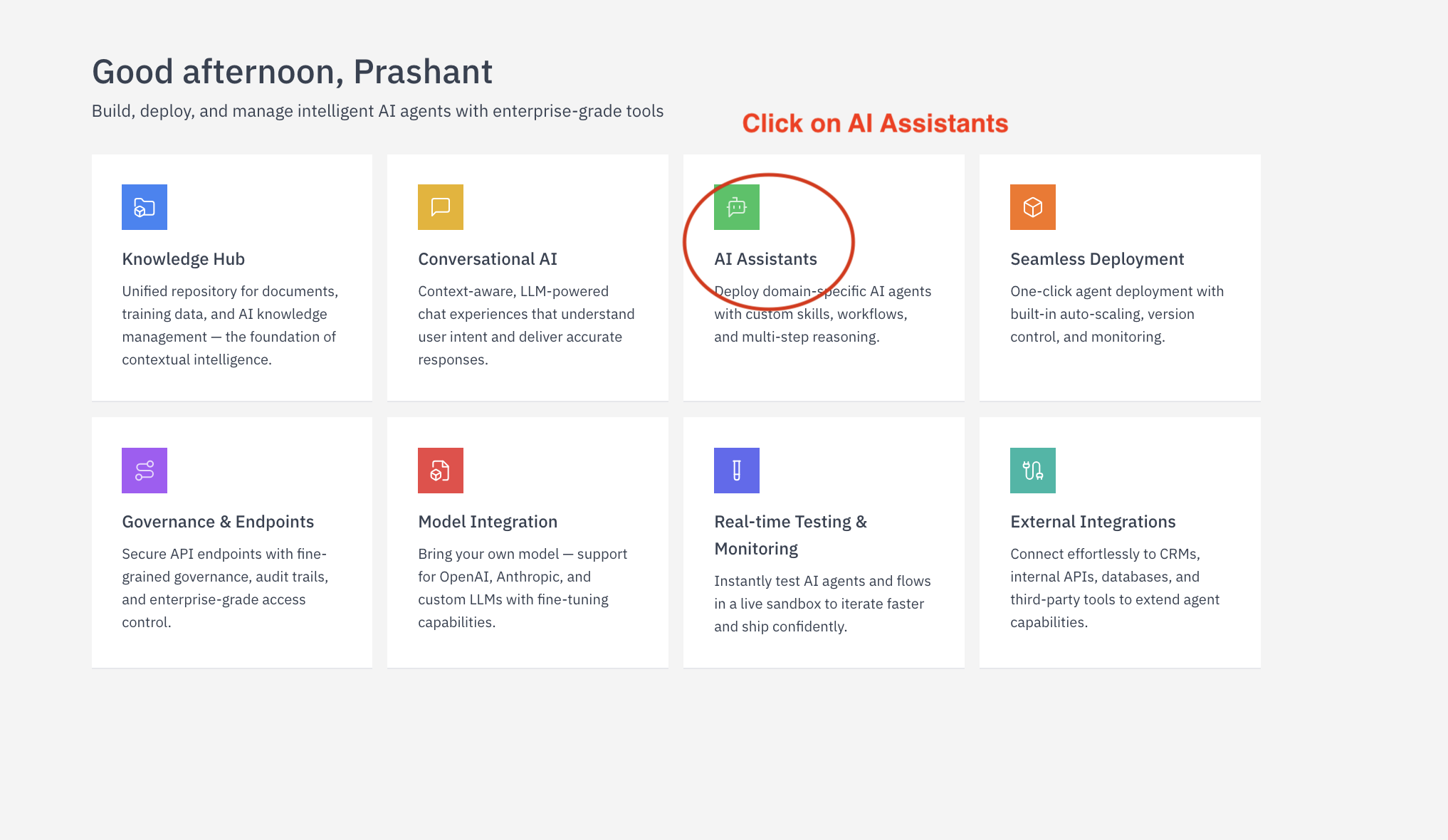Open the Governance & Endpoints heading
Image resolution: width=1448 pixels, height=840 pixels.
218,522
